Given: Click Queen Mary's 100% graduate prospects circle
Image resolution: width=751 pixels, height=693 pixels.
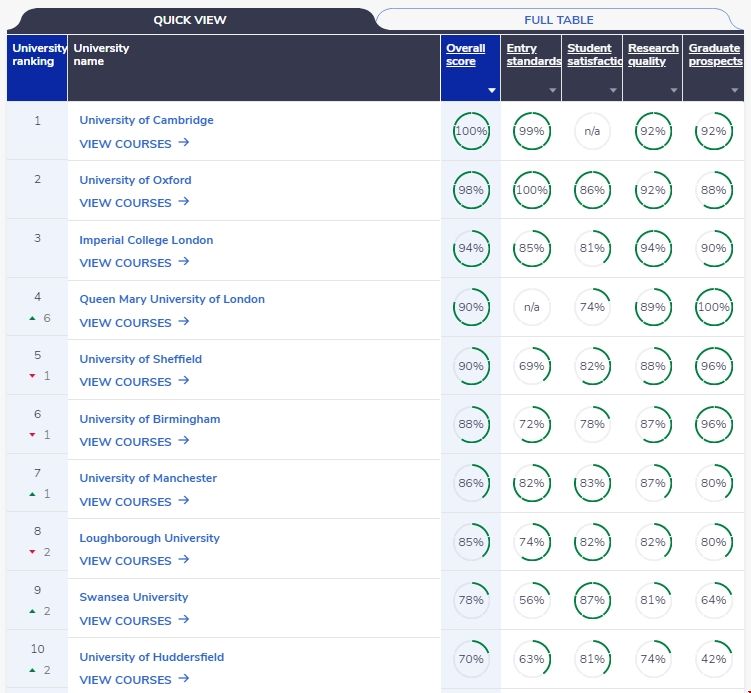Looking at the screenshot, I should coord(713,308).
